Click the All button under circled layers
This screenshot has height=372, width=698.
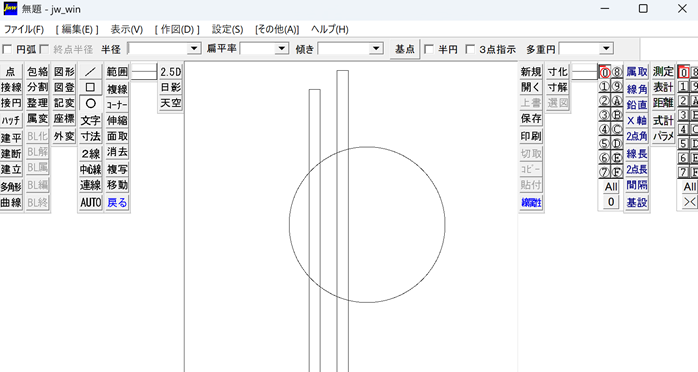click(611, 187)
